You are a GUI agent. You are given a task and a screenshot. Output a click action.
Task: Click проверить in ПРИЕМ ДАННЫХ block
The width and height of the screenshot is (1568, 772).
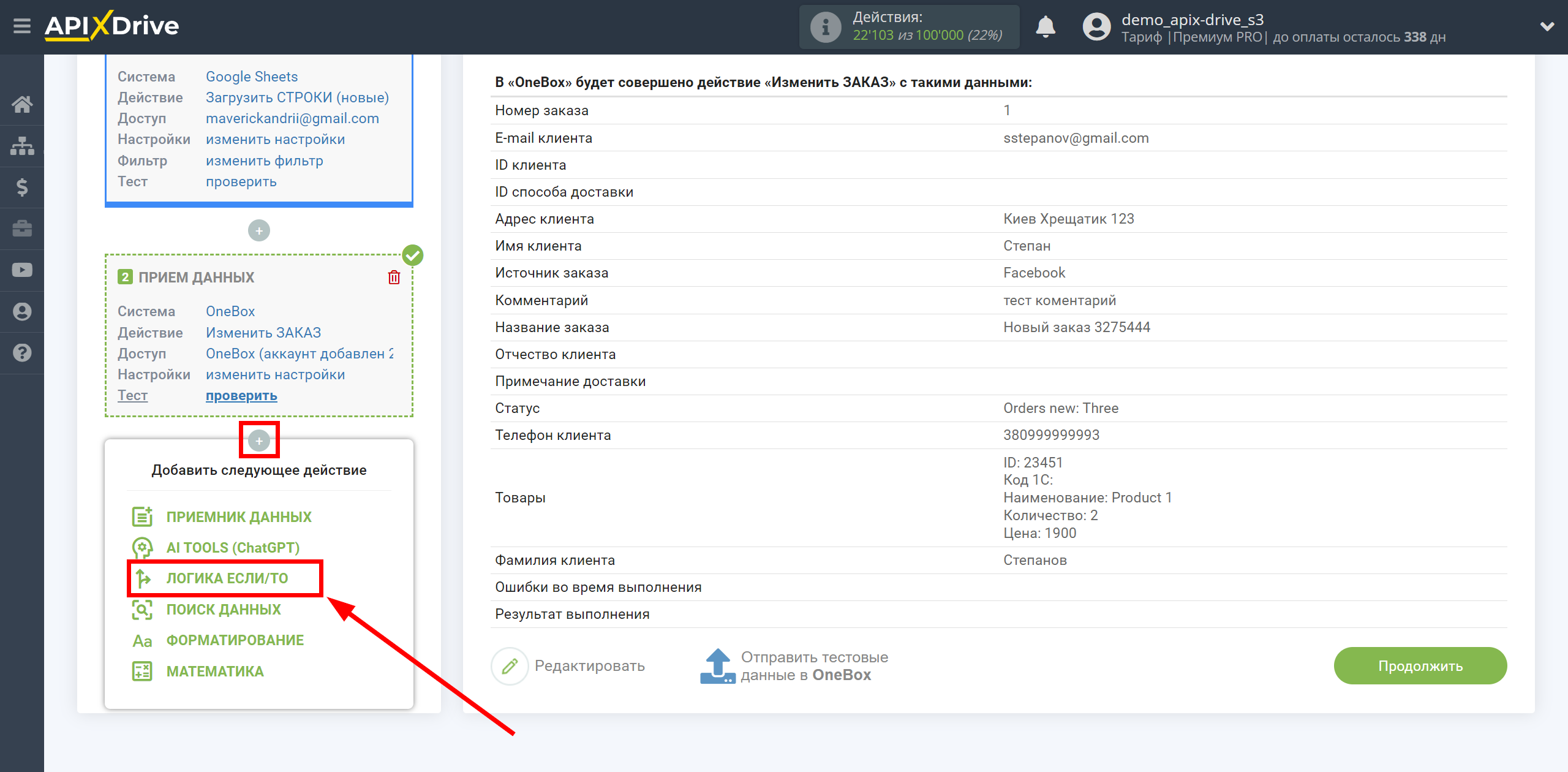pos(241,396)
